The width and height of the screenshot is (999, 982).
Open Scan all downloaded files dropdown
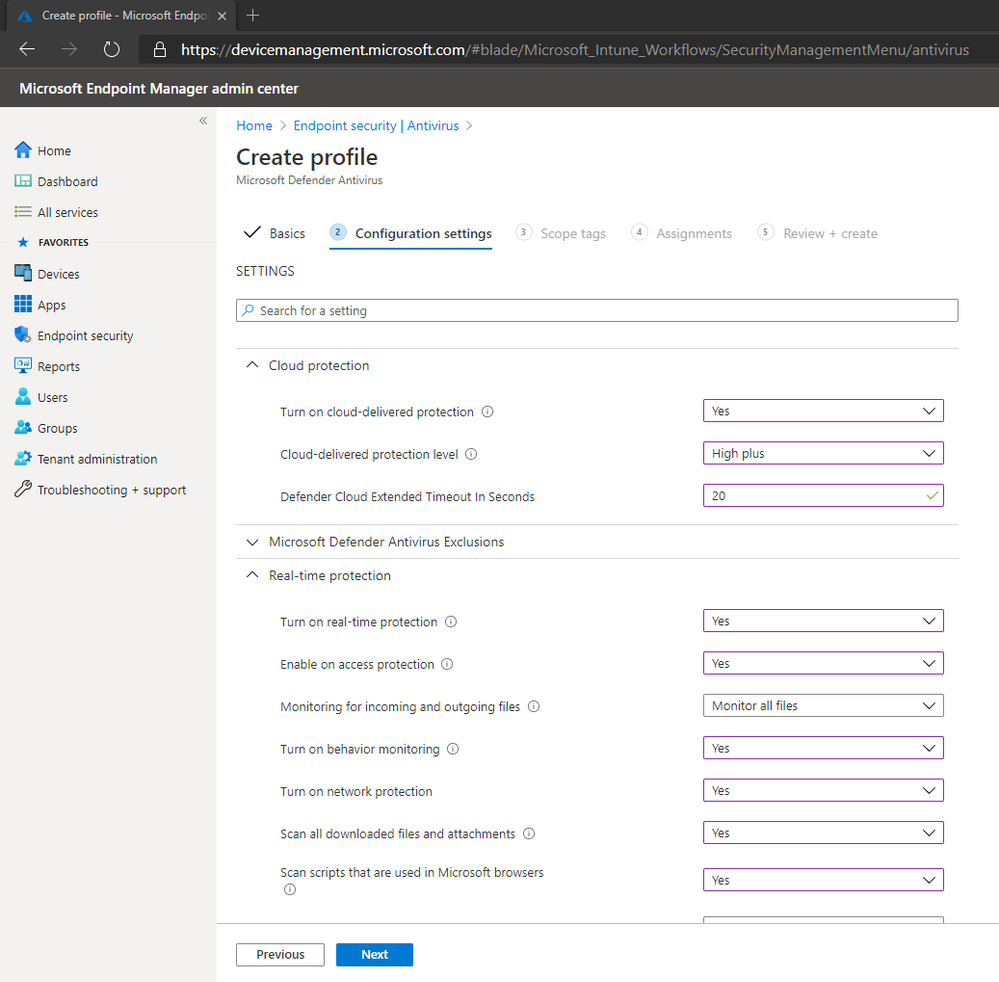pyautogui.click(x=823, y=833)
